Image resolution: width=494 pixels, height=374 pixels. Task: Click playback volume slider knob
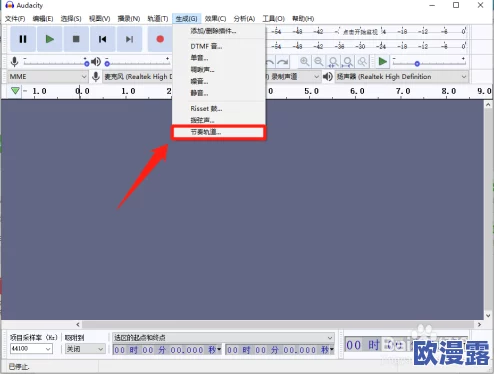(107, 63)
